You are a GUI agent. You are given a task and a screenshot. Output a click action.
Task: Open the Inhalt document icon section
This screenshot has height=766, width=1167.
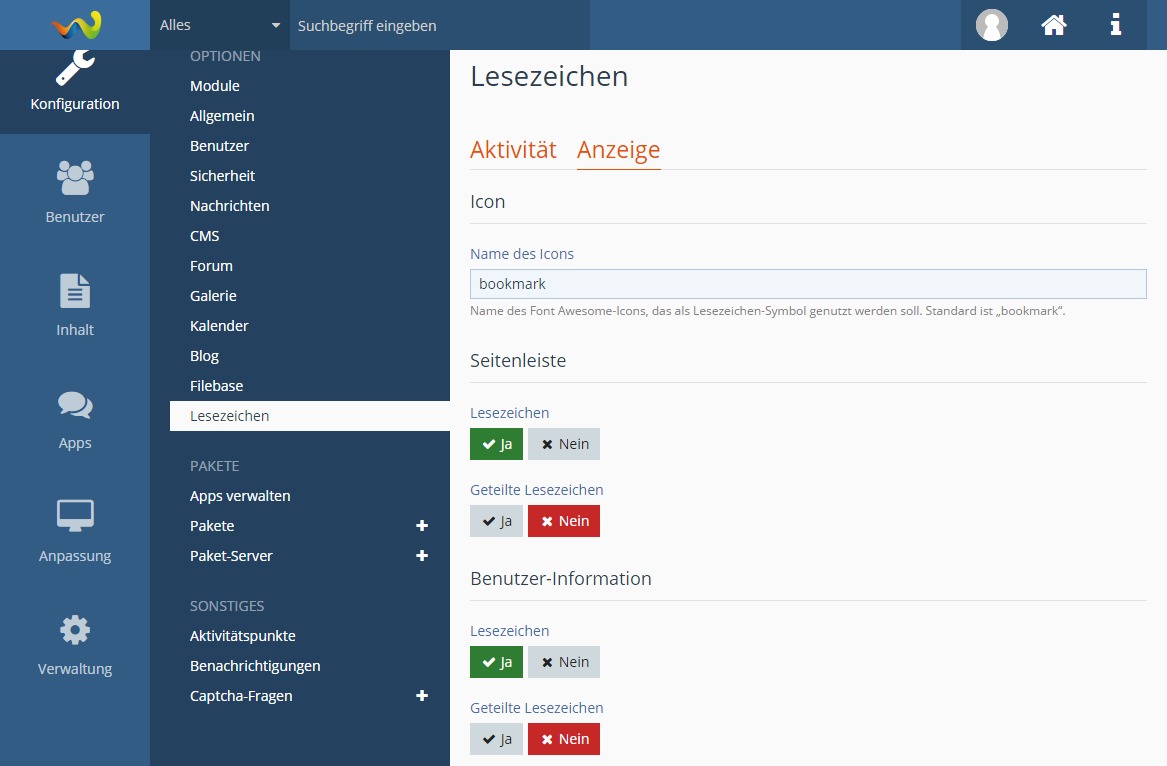tap(75, 304)
